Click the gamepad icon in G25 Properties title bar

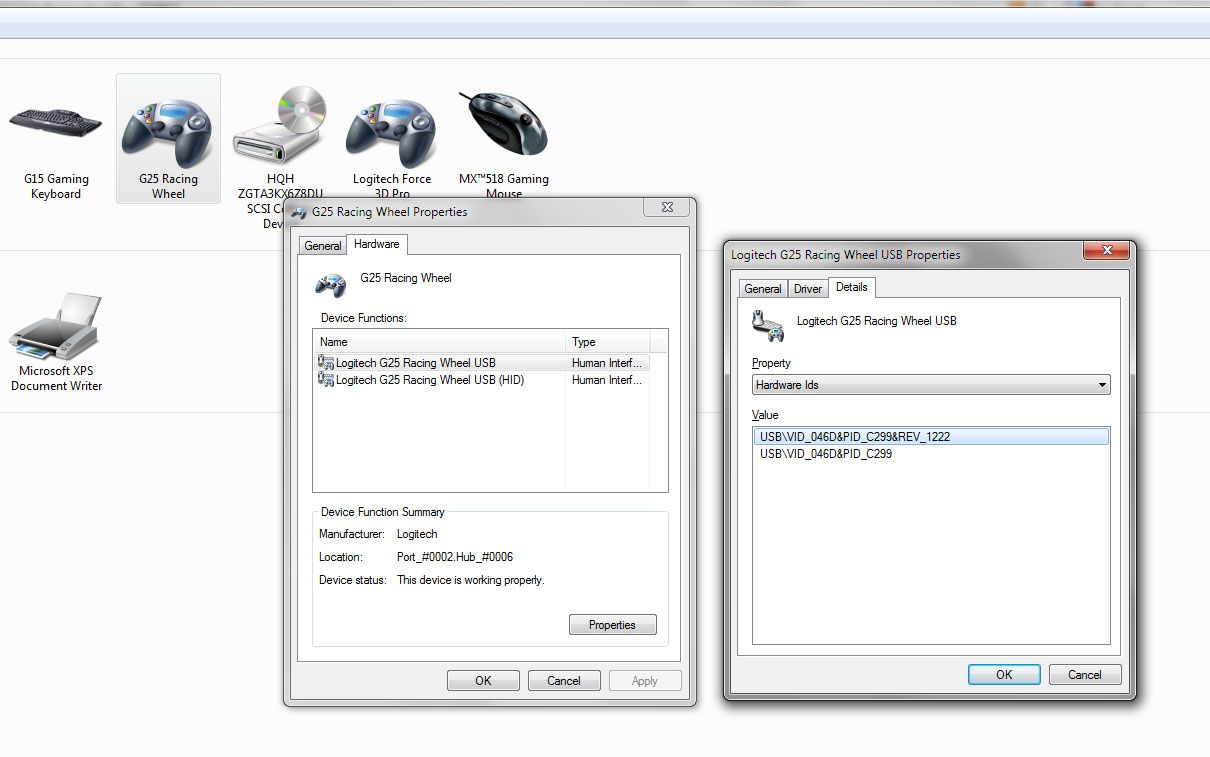point(300,212)
